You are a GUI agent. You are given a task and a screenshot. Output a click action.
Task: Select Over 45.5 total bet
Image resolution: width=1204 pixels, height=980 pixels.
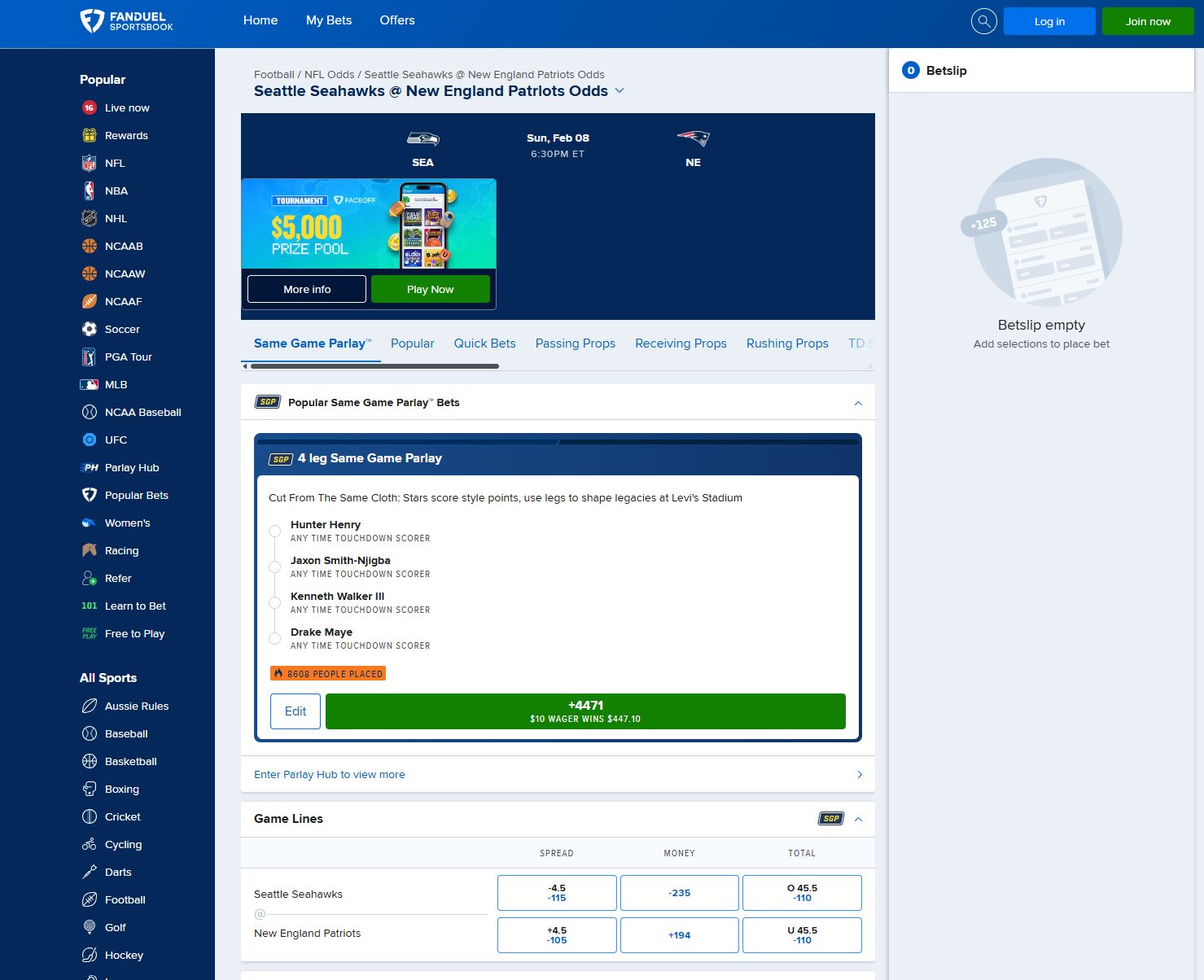(x=802, y=893)
